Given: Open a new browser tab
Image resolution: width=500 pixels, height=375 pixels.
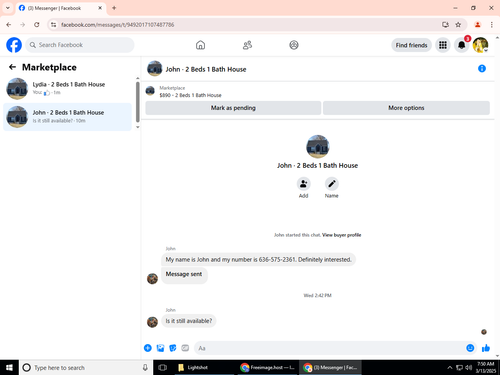Looking at the screenshot, I should tap(114, 8).
